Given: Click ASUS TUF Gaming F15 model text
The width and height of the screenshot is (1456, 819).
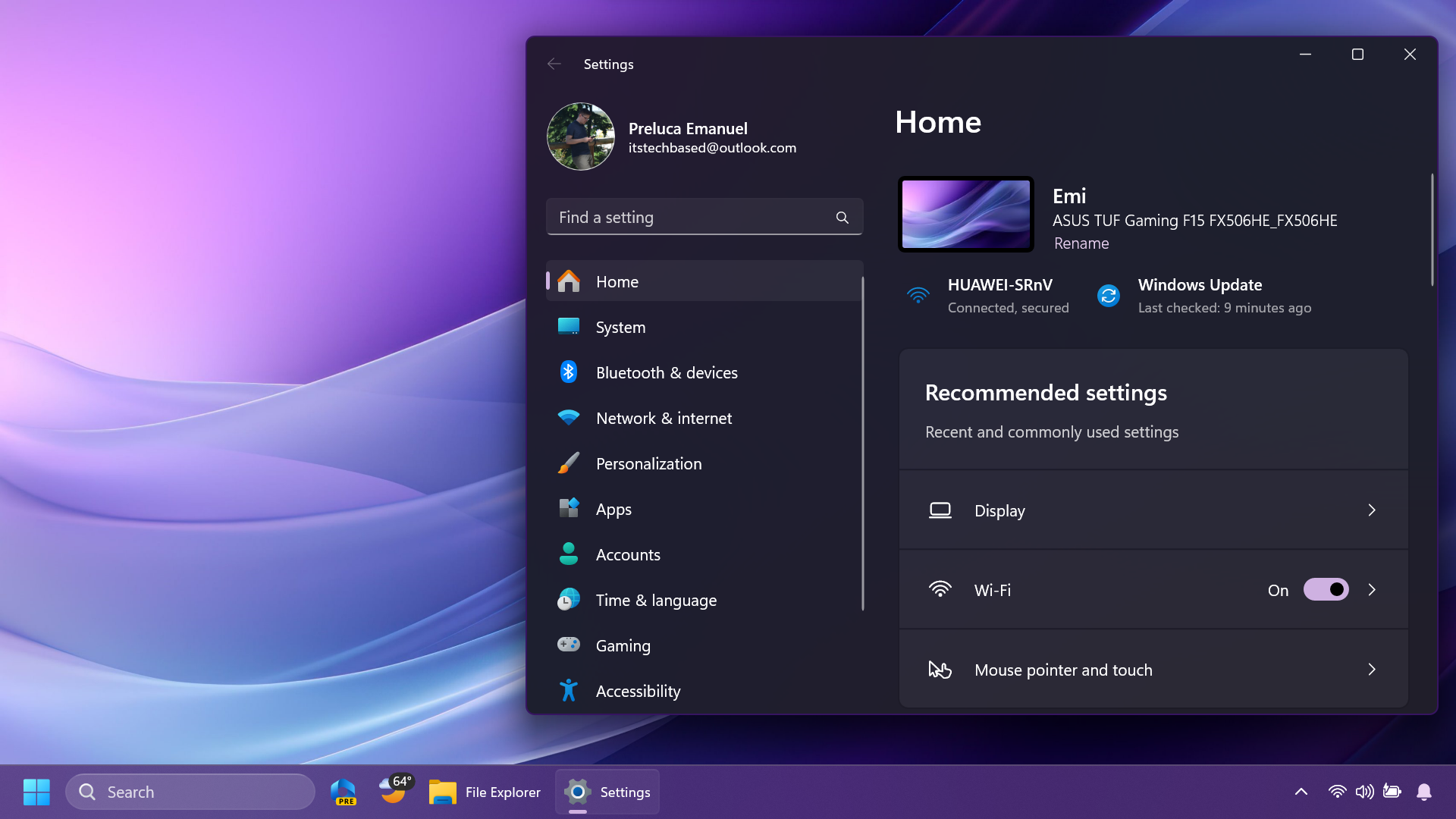Looking at the screenshot, I should tap(1194, 221).
